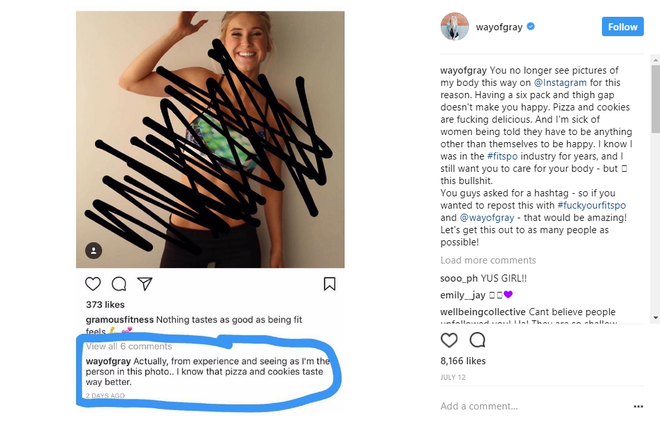
Task: Expand View all 6 comments
Action: pyautogui.click(x=129, y=346)
